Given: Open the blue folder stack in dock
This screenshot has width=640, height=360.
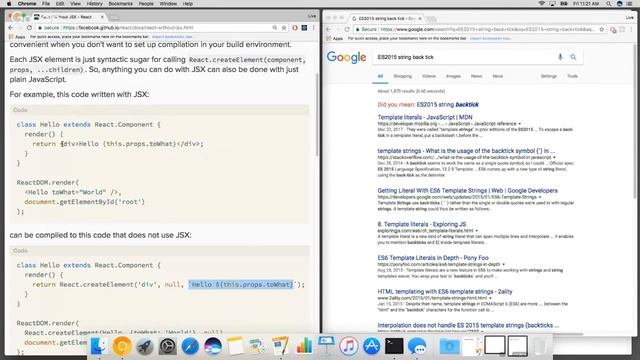Looking at the screenshot, I should coord(449,346).
